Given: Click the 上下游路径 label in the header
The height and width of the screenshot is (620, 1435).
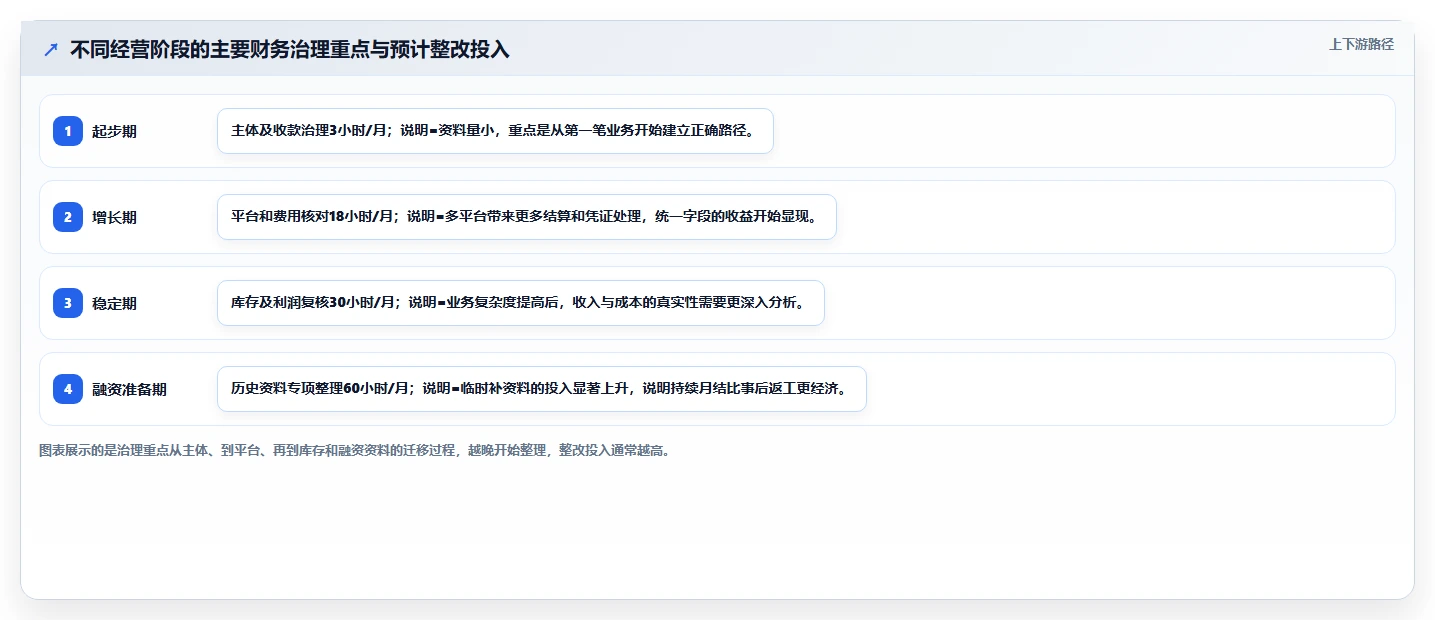Looking at the screenshot, I should coord(1361,44).
